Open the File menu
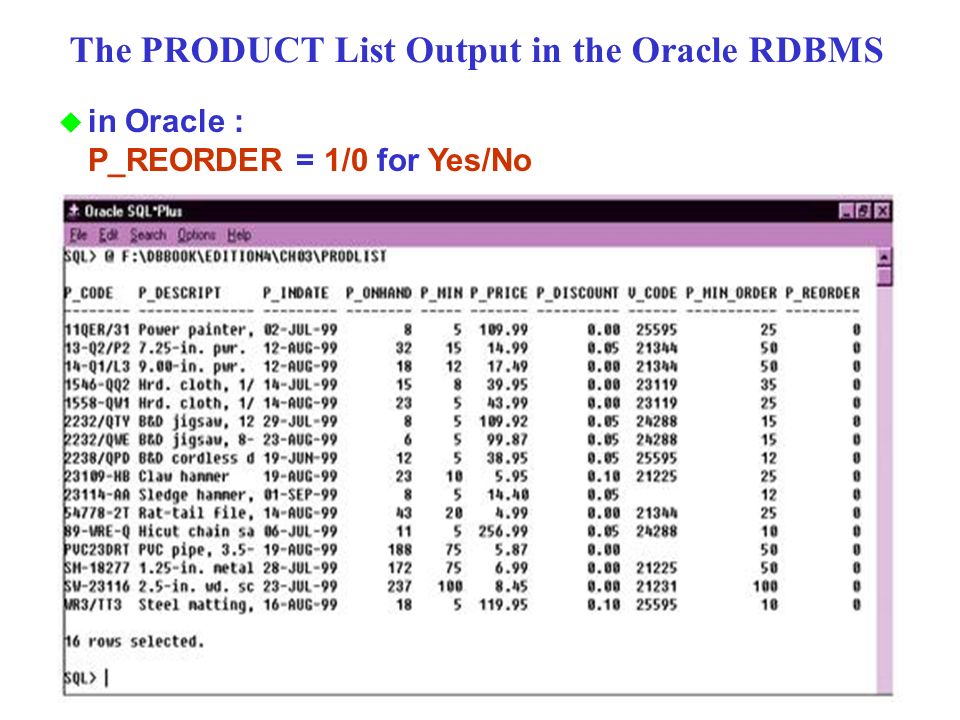Viewport: 960px width, 720px height. 78,235
